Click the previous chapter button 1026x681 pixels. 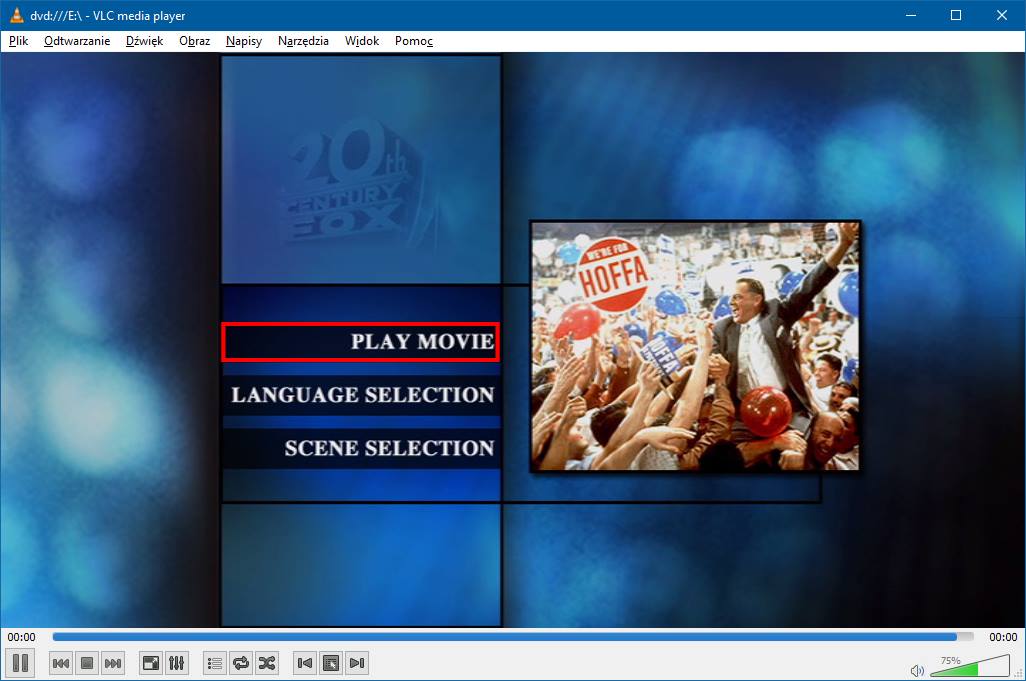[x=61, y=663]
